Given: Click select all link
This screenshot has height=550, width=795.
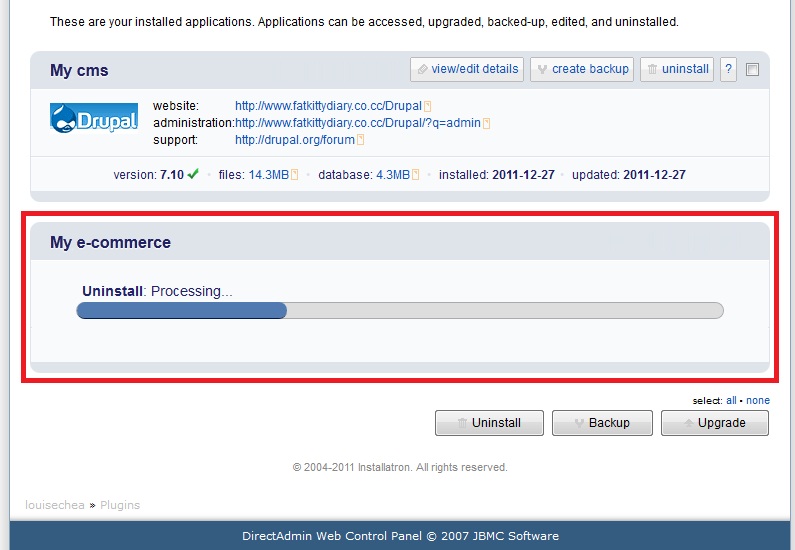Looking at the screenshot, I should point(731,400).
